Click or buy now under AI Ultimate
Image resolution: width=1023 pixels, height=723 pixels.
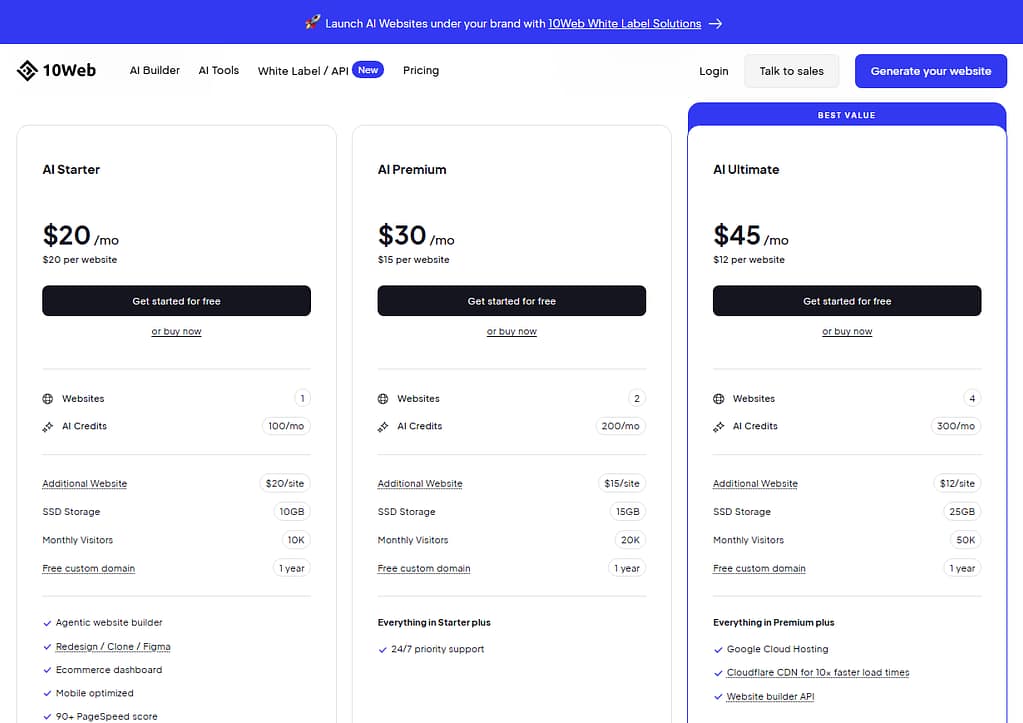847,331
